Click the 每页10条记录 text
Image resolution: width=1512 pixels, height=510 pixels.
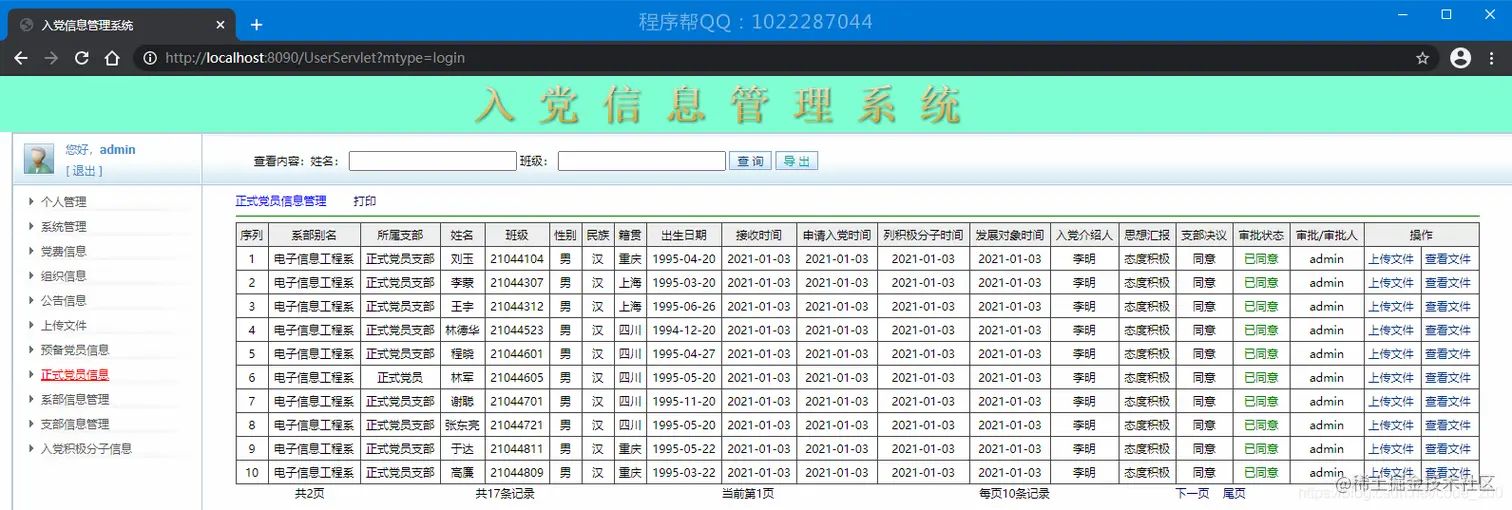(1014, 493)
